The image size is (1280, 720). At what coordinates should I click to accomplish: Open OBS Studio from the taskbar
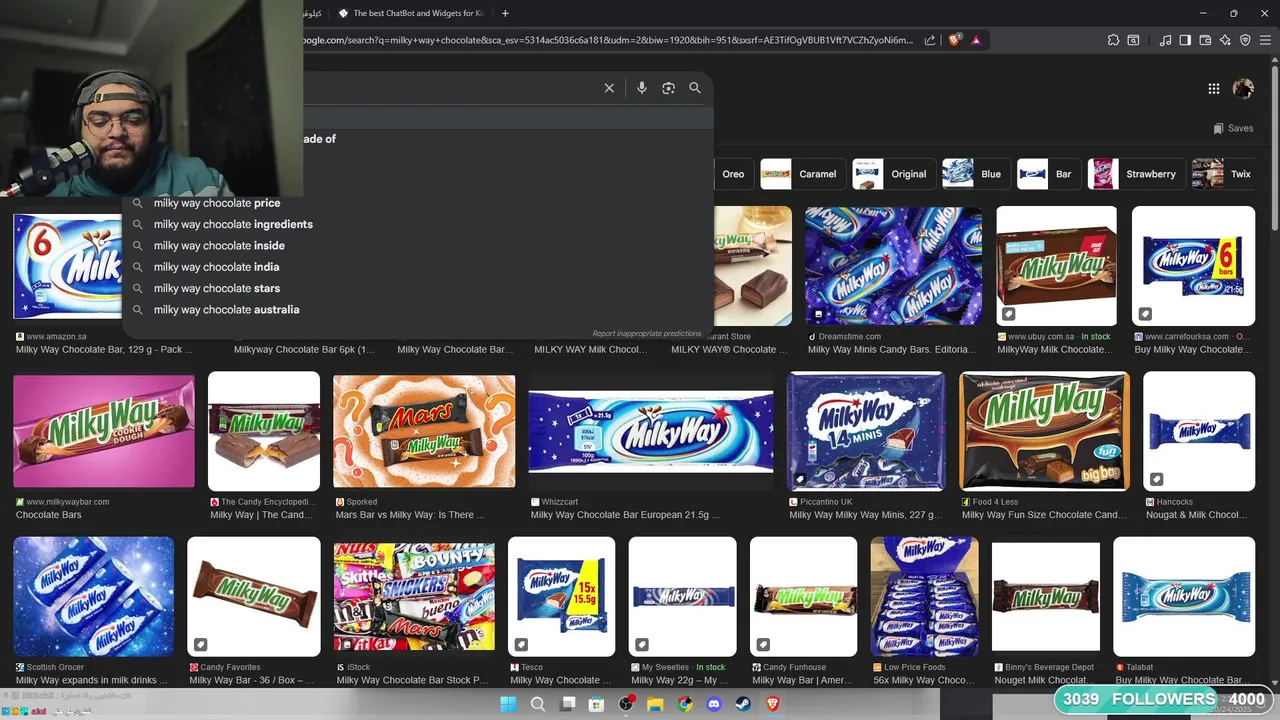click(626, 704)
